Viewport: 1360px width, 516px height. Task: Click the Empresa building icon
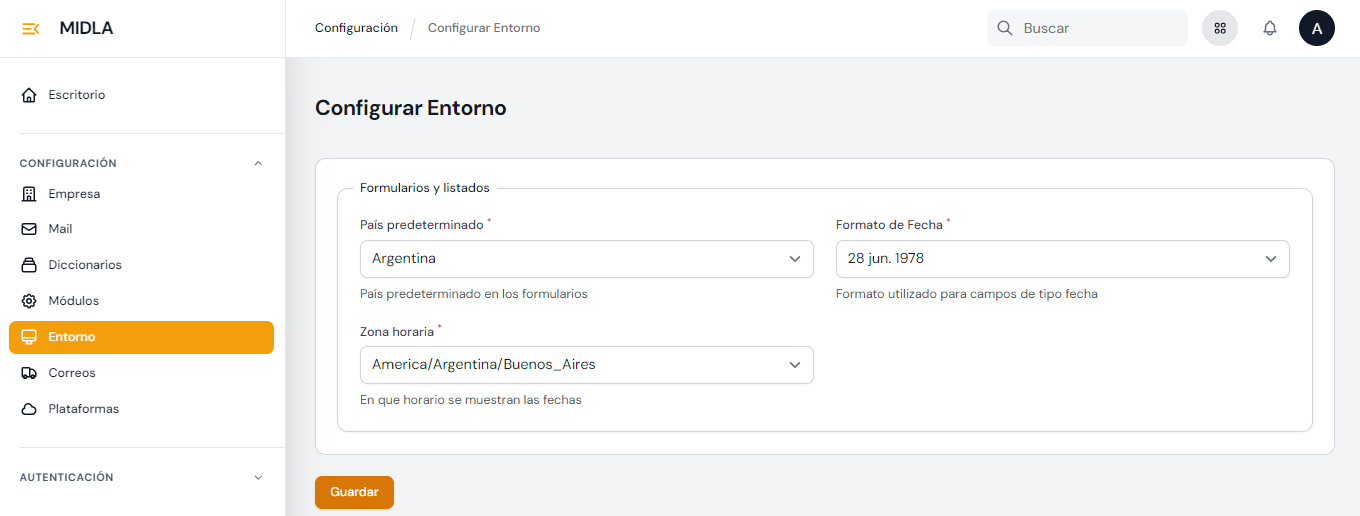pos(29,194)
